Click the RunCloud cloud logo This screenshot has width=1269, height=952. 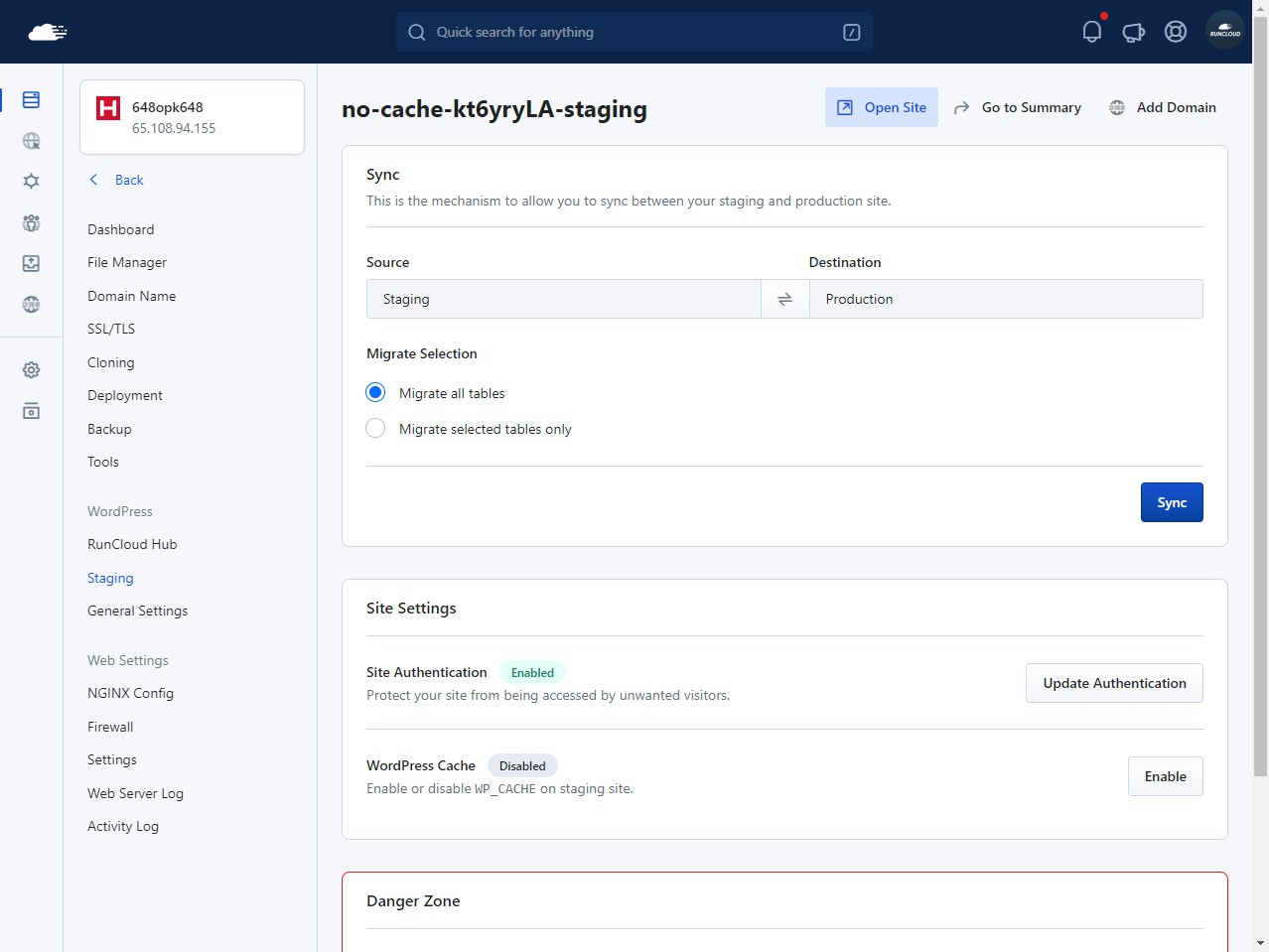pos(48,32)
